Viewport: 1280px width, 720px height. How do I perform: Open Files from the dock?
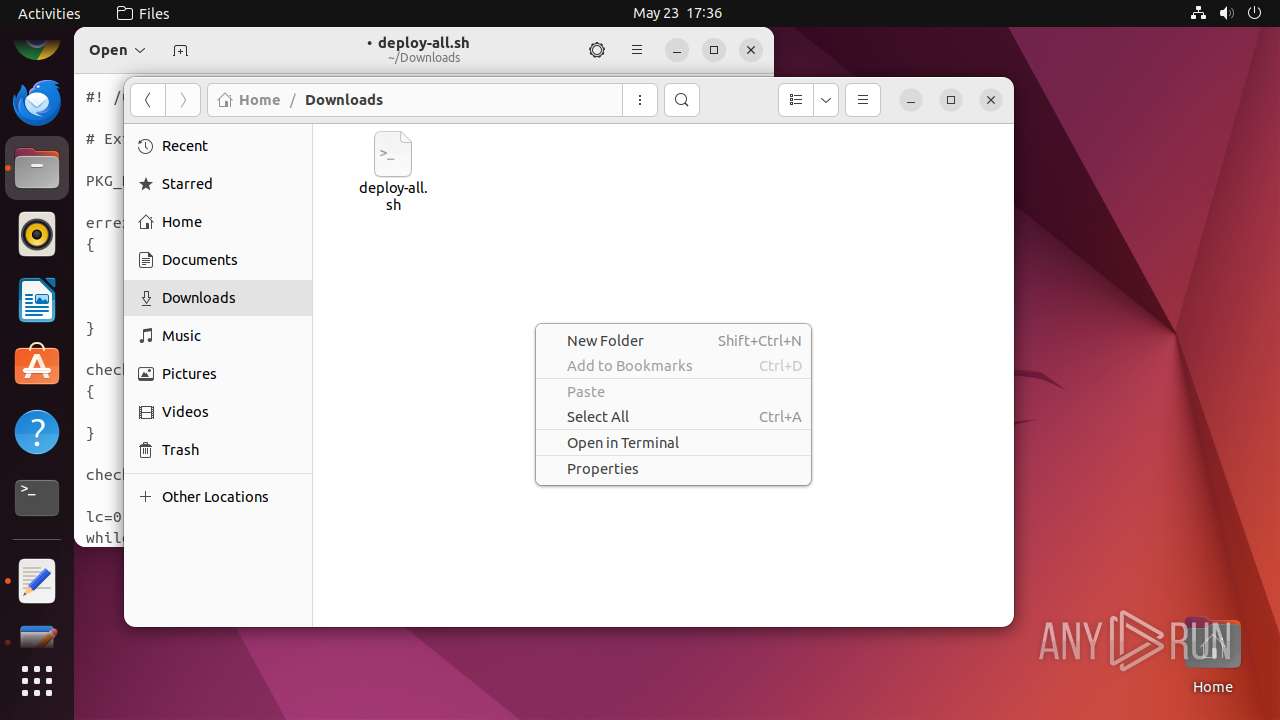coord(37,168)
